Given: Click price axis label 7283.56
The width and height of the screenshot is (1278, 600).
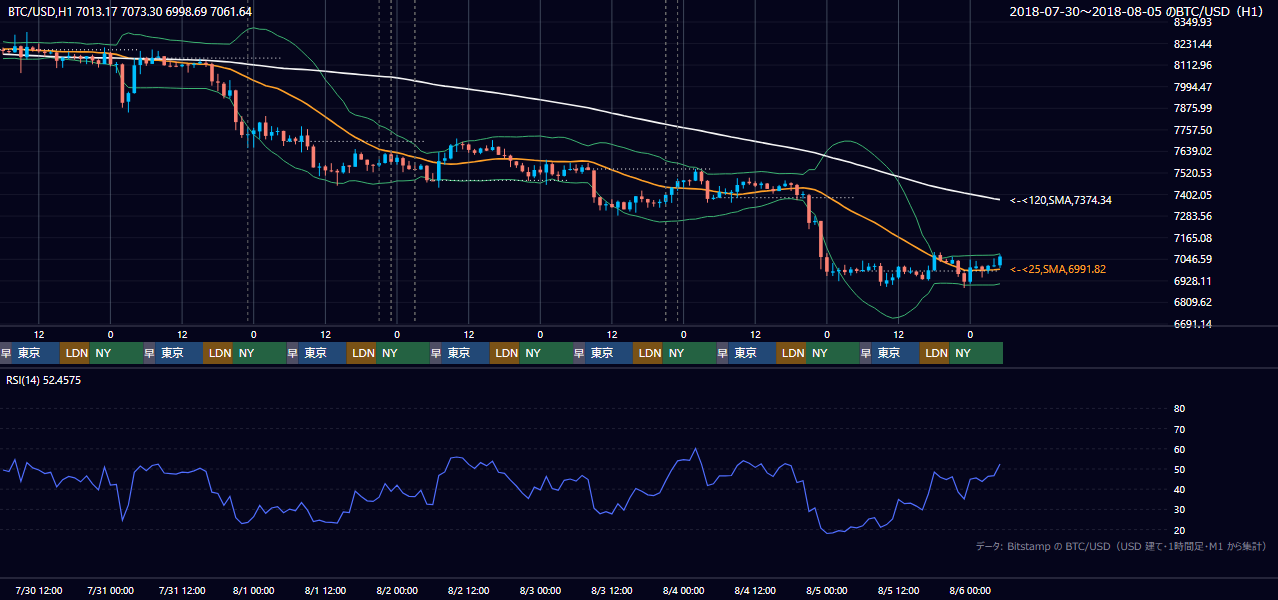Looking at the screenshot, I should pyautogui.click(x=1193, y=216).
